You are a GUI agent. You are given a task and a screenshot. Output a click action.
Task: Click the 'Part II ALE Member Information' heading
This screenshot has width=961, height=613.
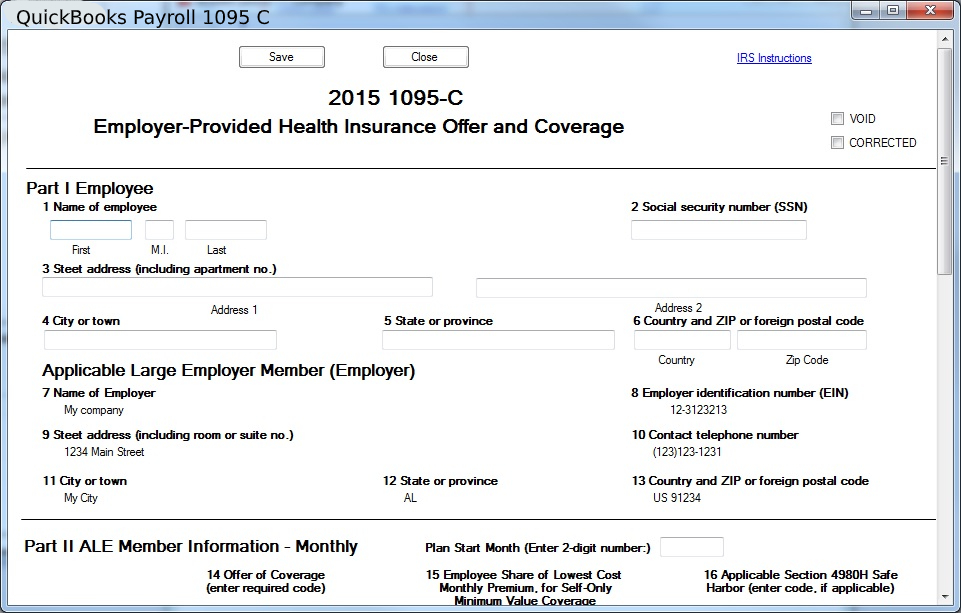click(x=191, y=546)
